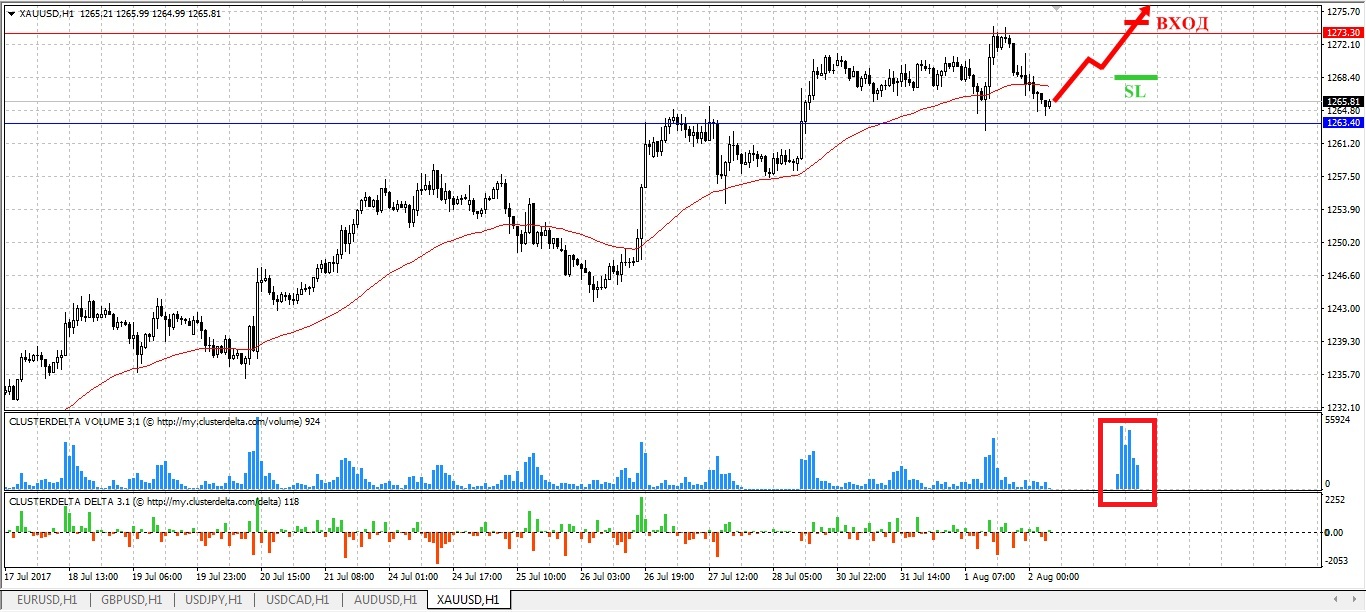
Task: Open the USDCAD,H1 chart tab
Action: click(297, 600)
